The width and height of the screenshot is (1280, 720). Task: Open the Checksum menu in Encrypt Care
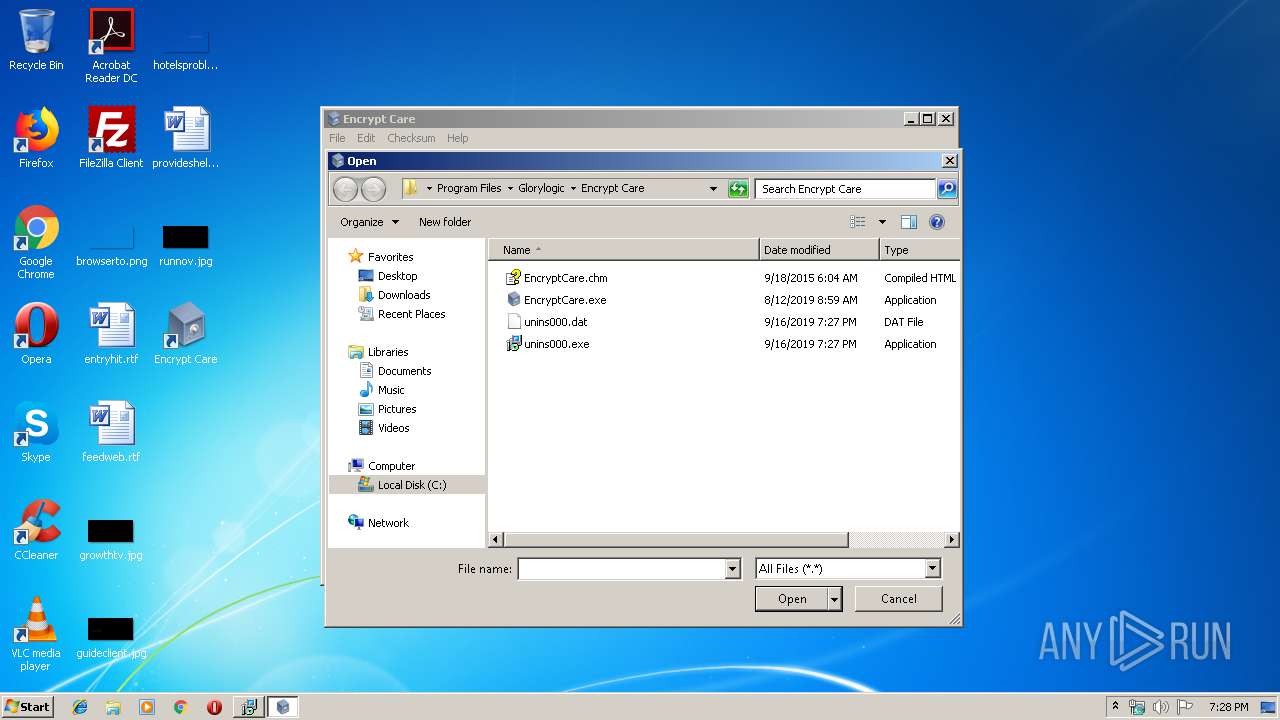(411, 138)
